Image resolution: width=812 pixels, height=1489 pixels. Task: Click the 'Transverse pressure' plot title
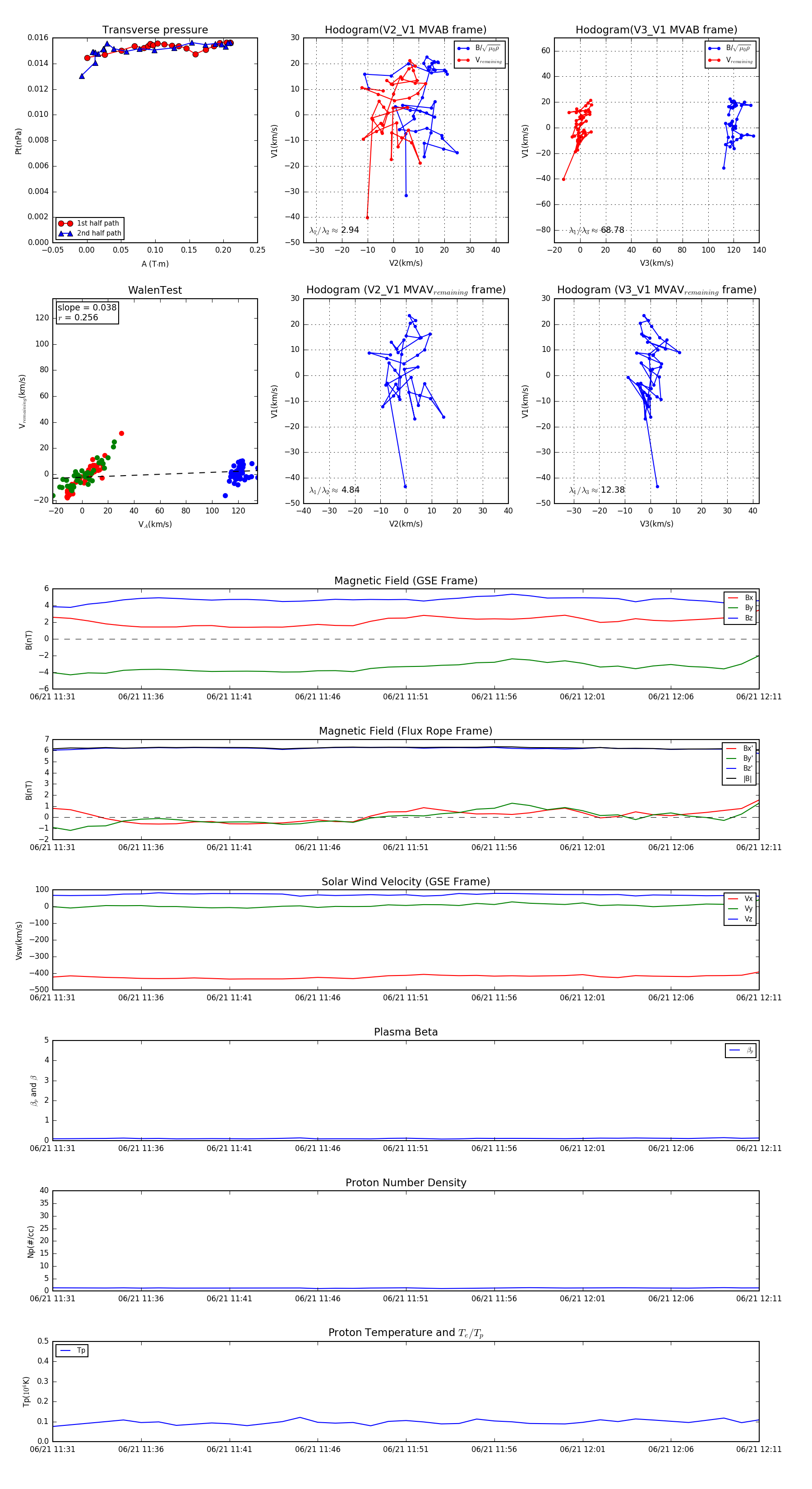[x=155, y=30]
